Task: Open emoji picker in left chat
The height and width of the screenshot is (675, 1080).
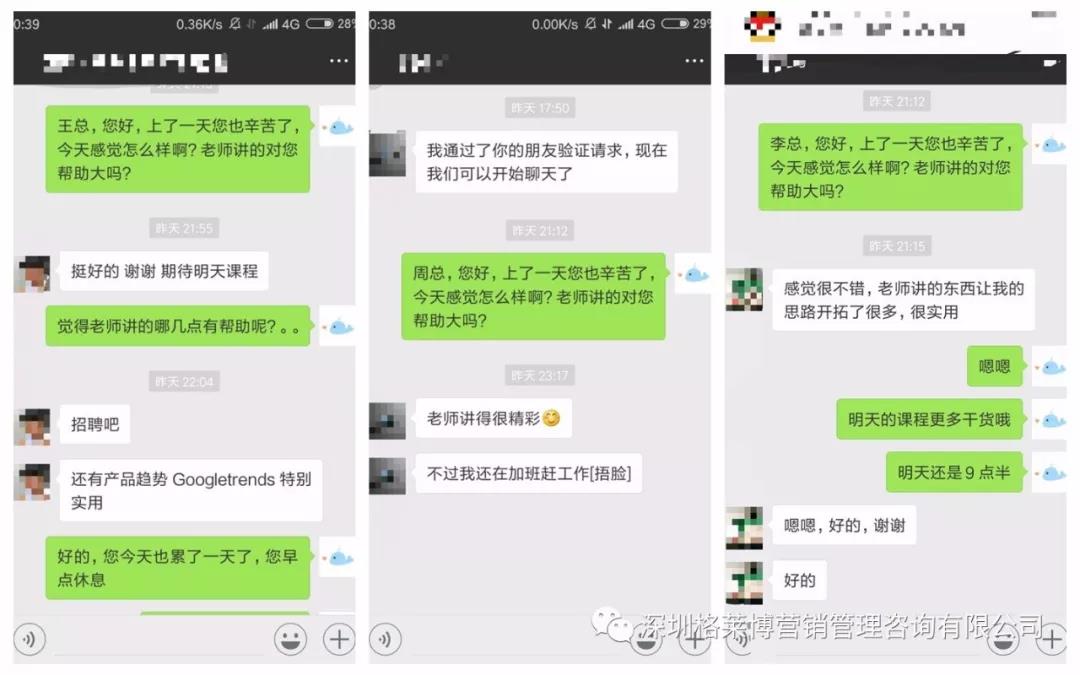Action: (290, 639)
